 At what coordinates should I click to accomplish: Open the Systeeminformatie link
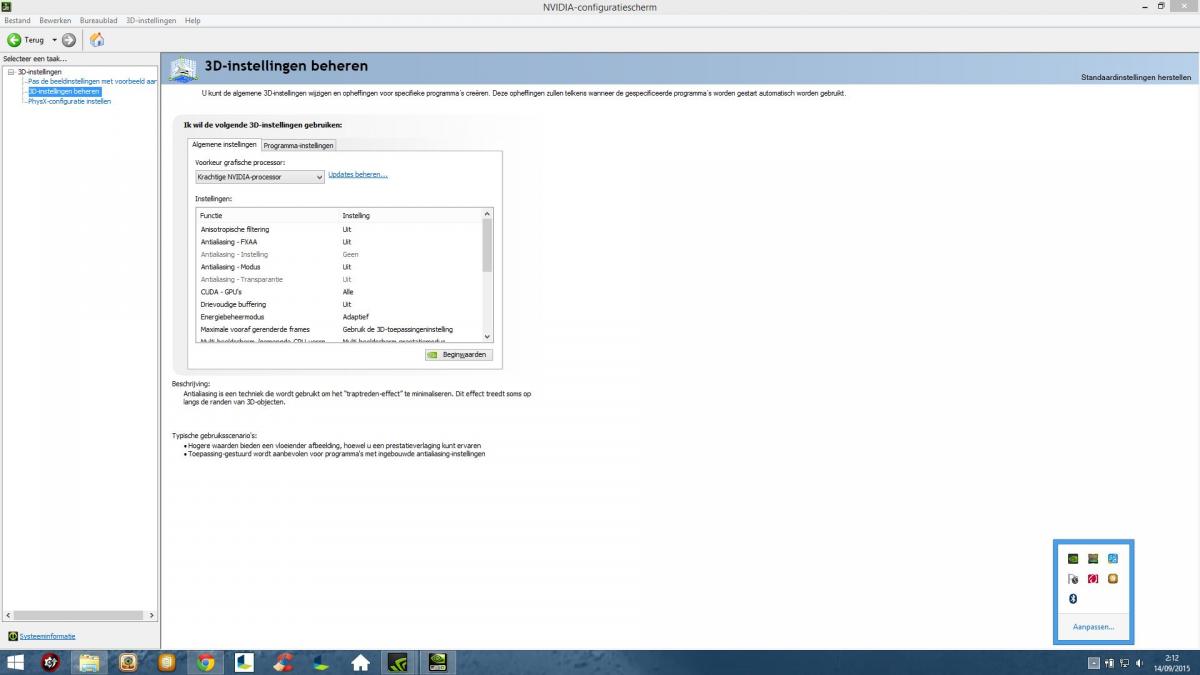[47, 636]
